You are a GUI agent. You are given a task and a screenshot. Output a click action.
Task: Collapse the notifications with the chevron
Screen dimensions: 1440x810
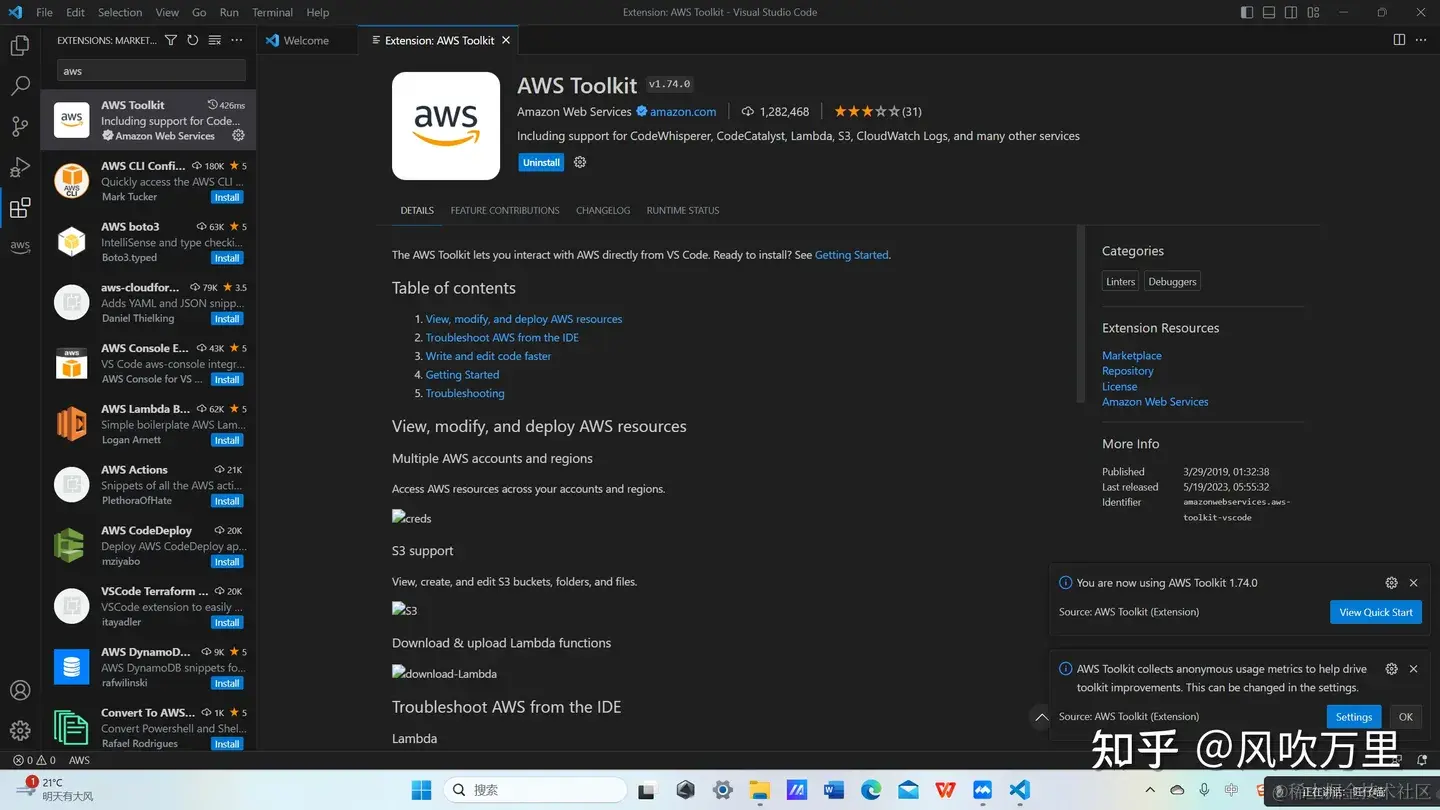[1041, 717]
